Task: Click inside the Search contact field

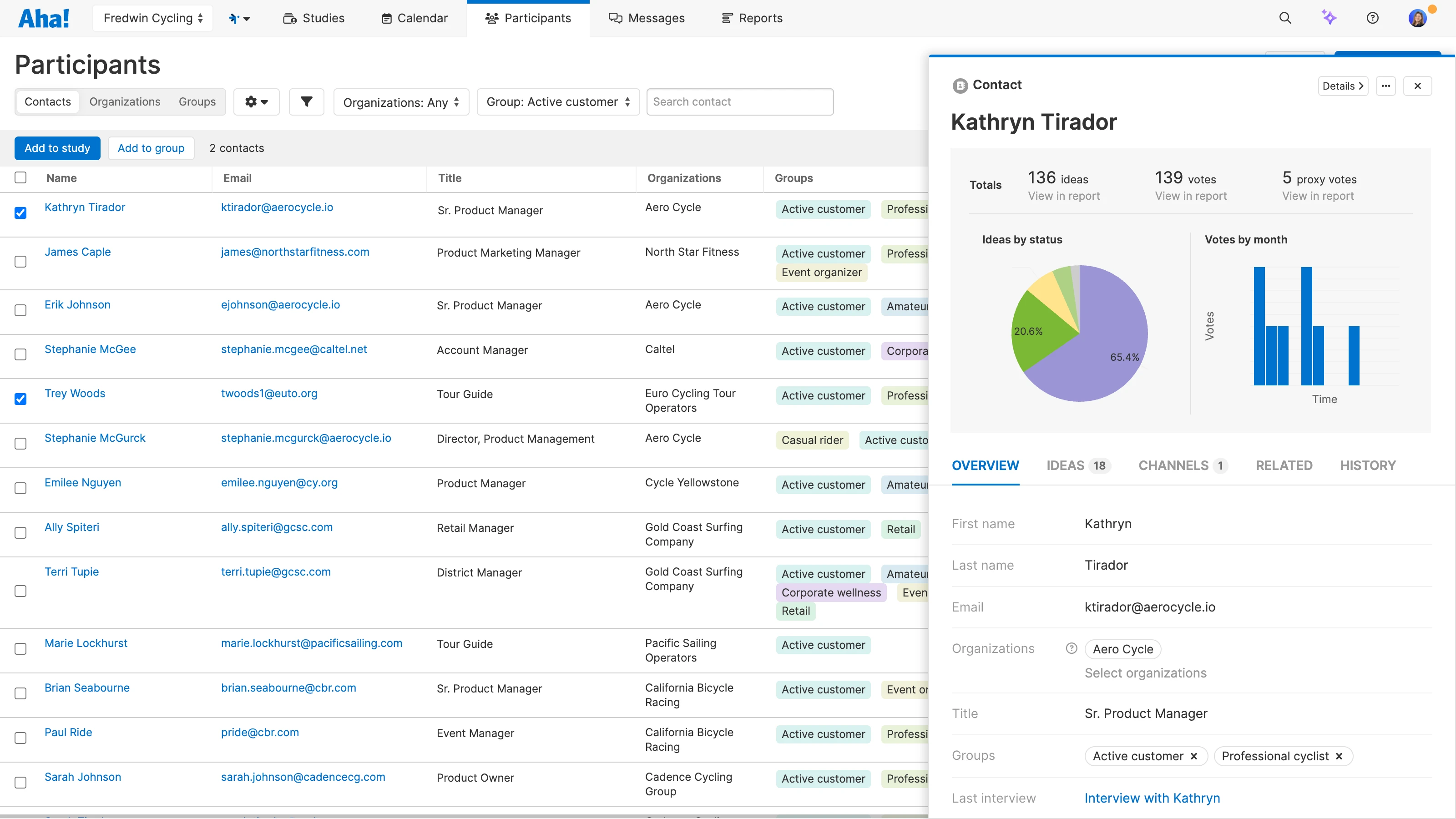Action: (739, 102)
